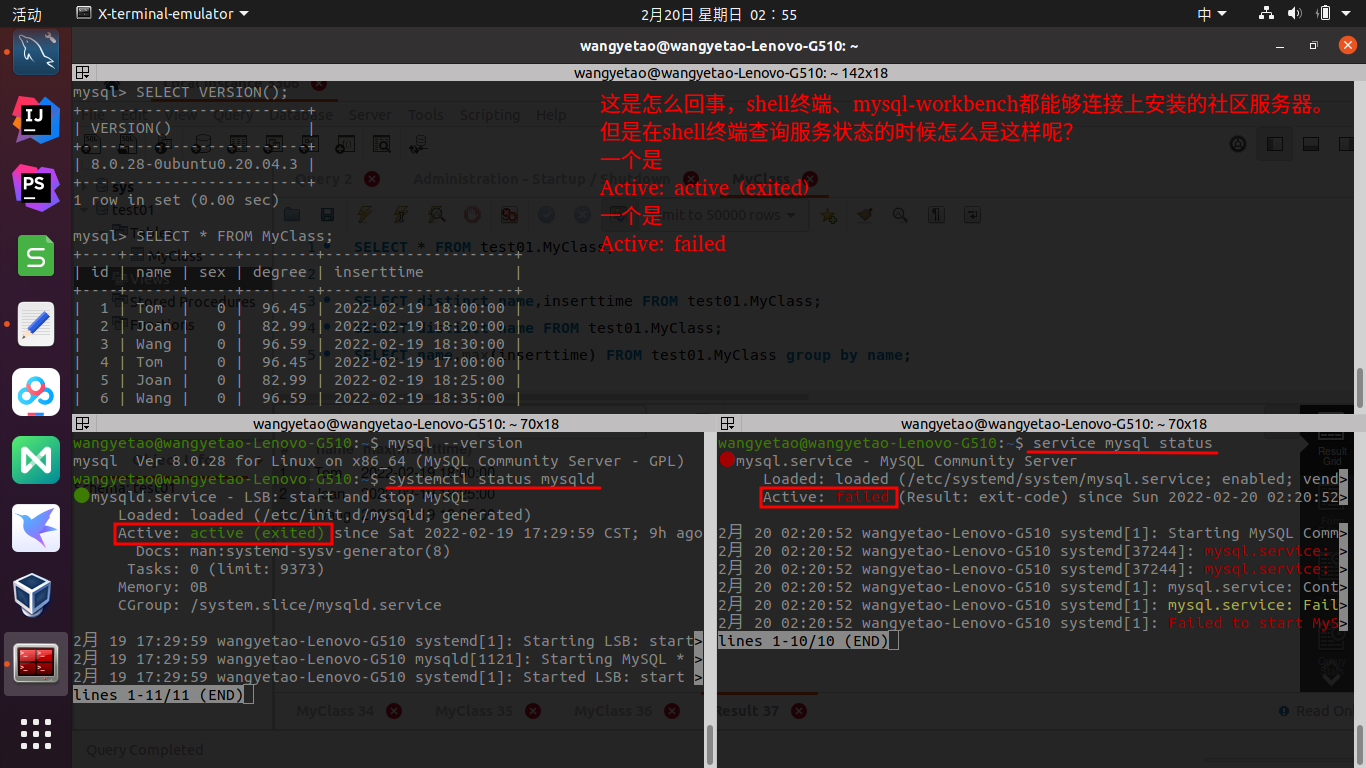Open WPS Spreadsheets green S dock icon
This screenshot has height=768, width=1366.
[x=36, y=257]
